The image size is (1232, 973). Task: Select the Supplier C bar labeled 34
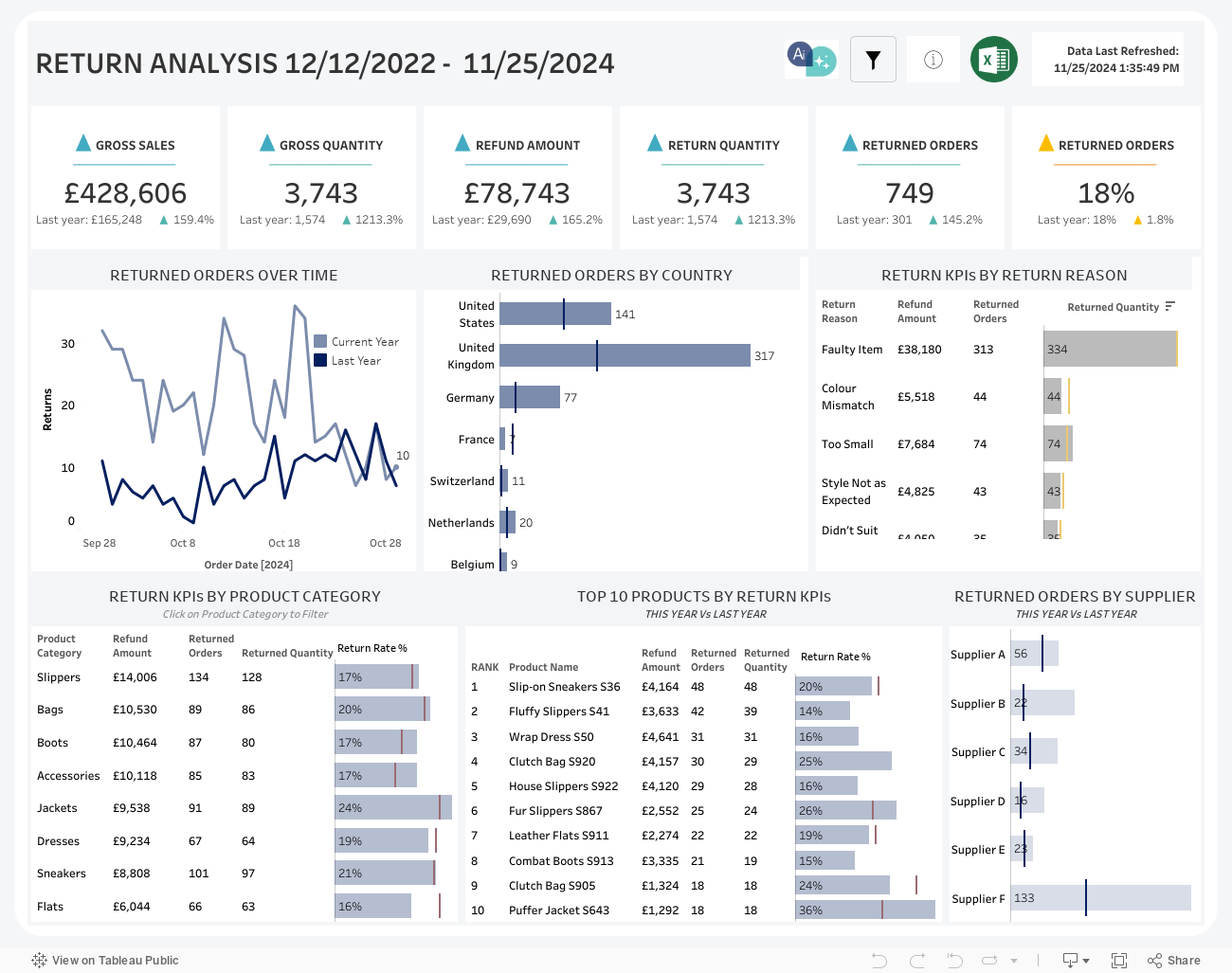click(1034, 751)
